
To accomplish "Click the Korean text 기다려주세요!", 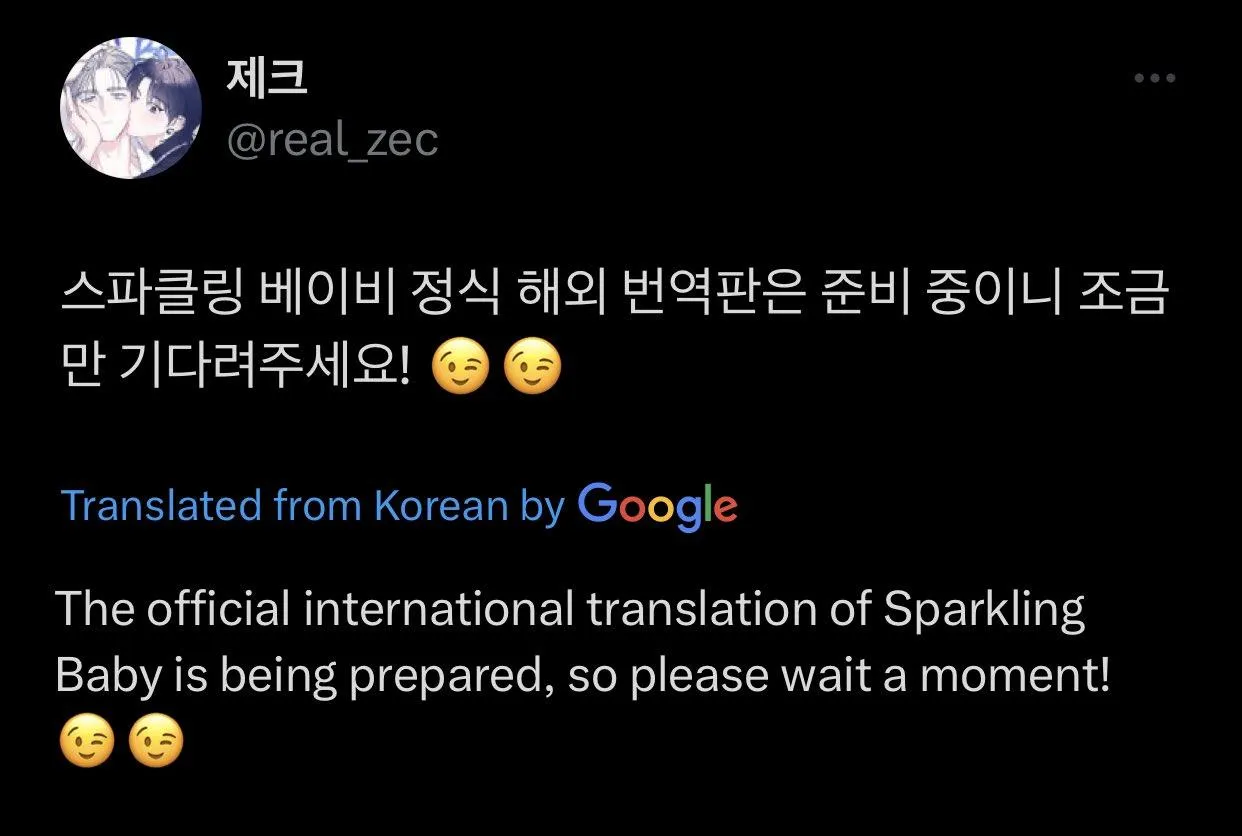I will (264, 370).
